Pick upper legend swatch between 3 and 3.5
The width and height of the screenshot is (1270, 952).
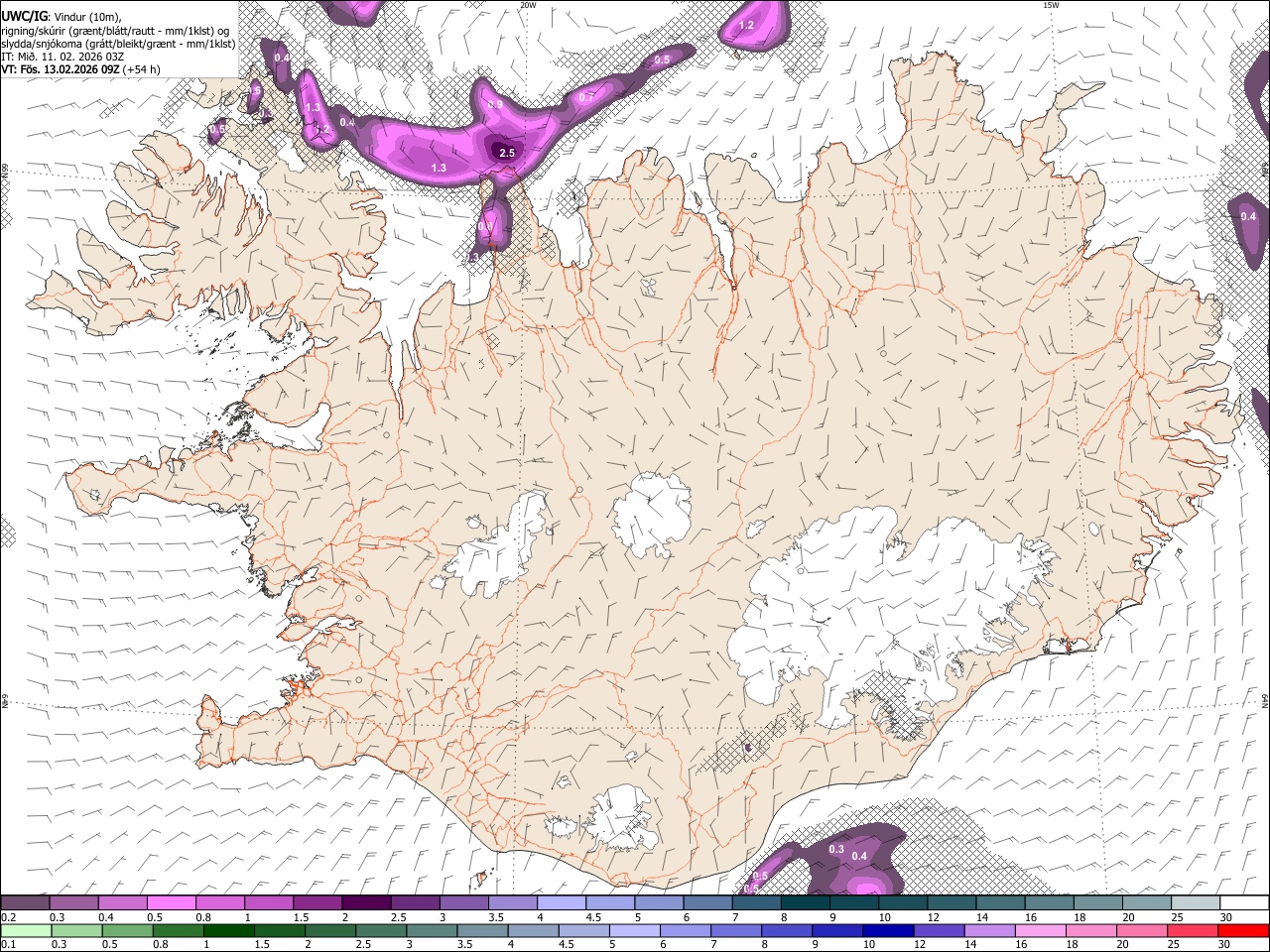[x=463, y=902]
